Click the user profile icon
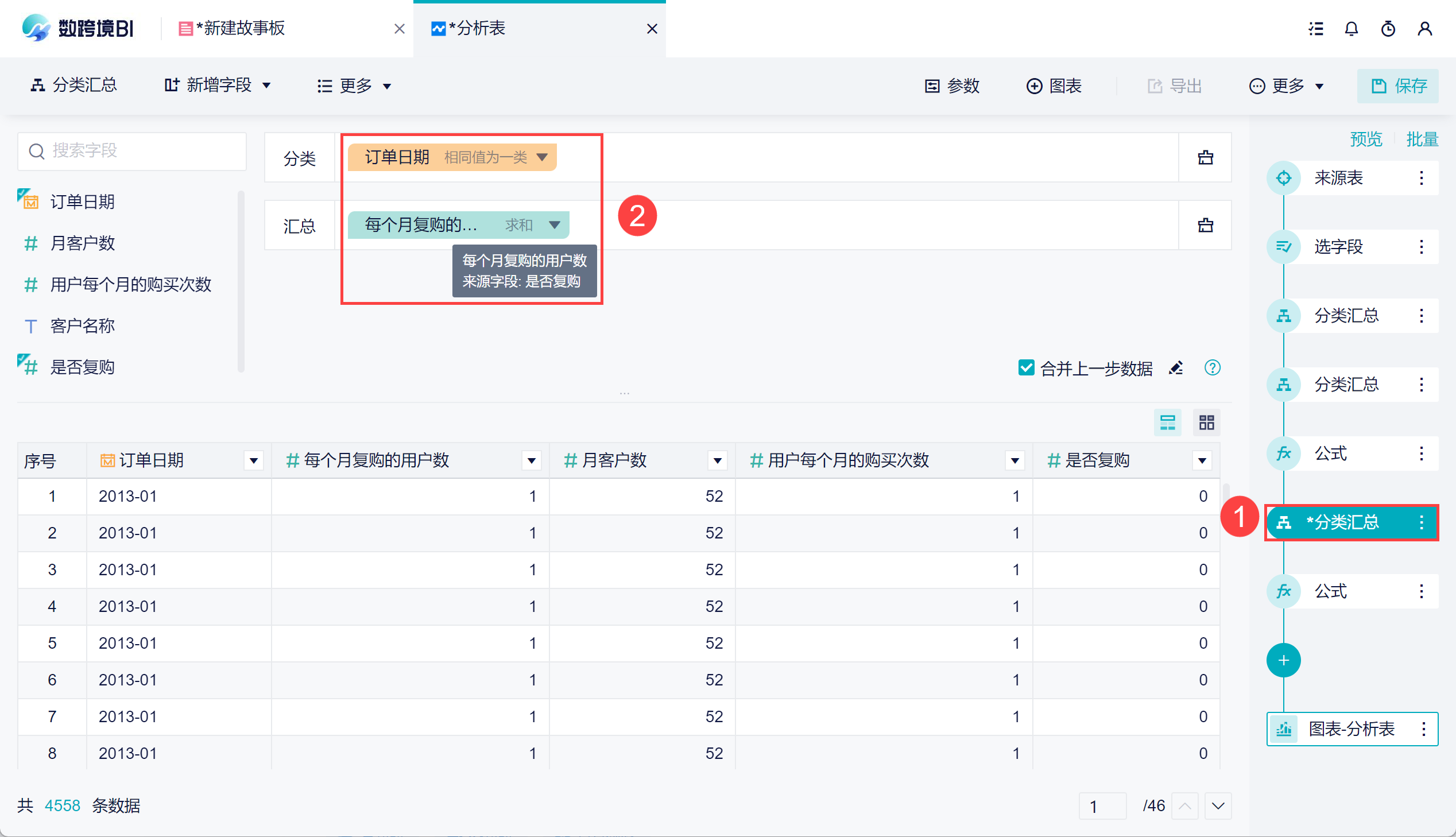This screenshot has height=837, width=1456. (1424, 29)
